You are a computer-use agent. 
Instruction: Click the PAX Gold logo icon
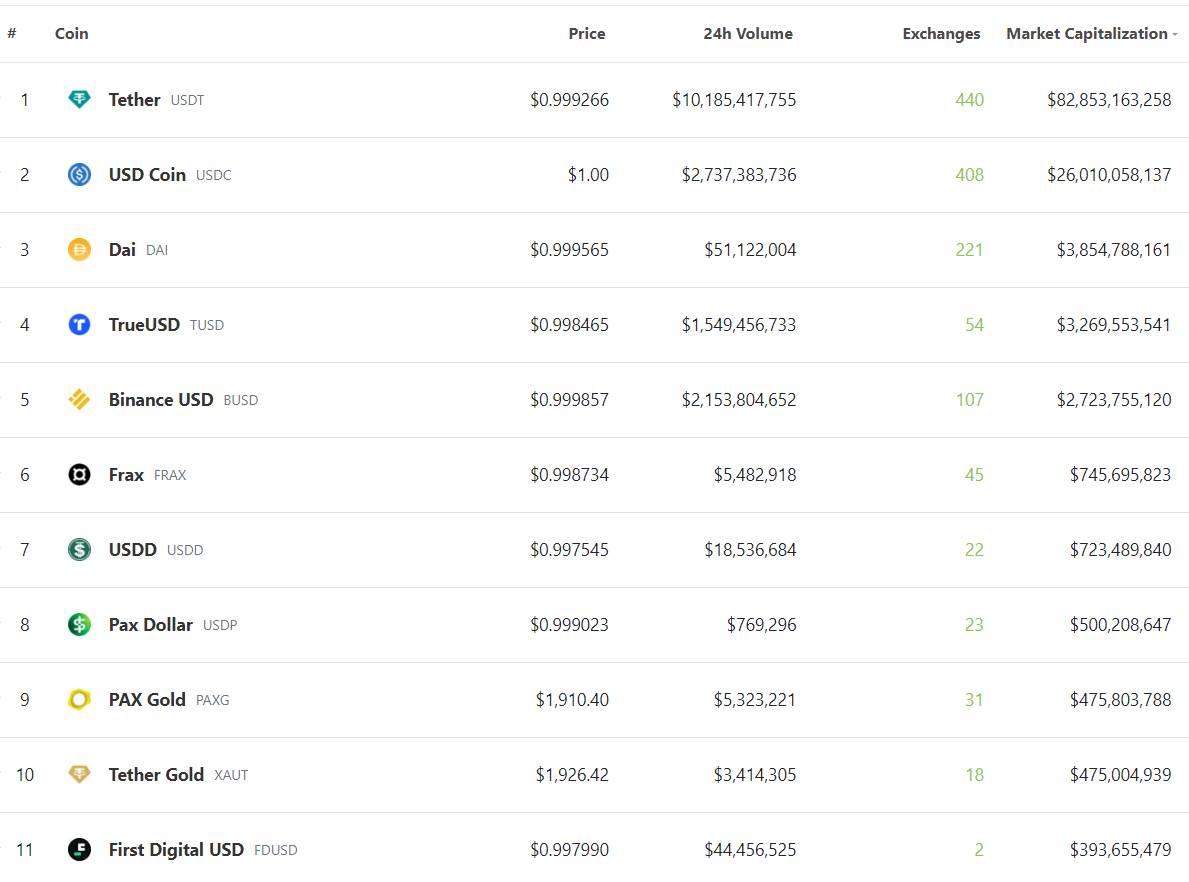point(79,699)
